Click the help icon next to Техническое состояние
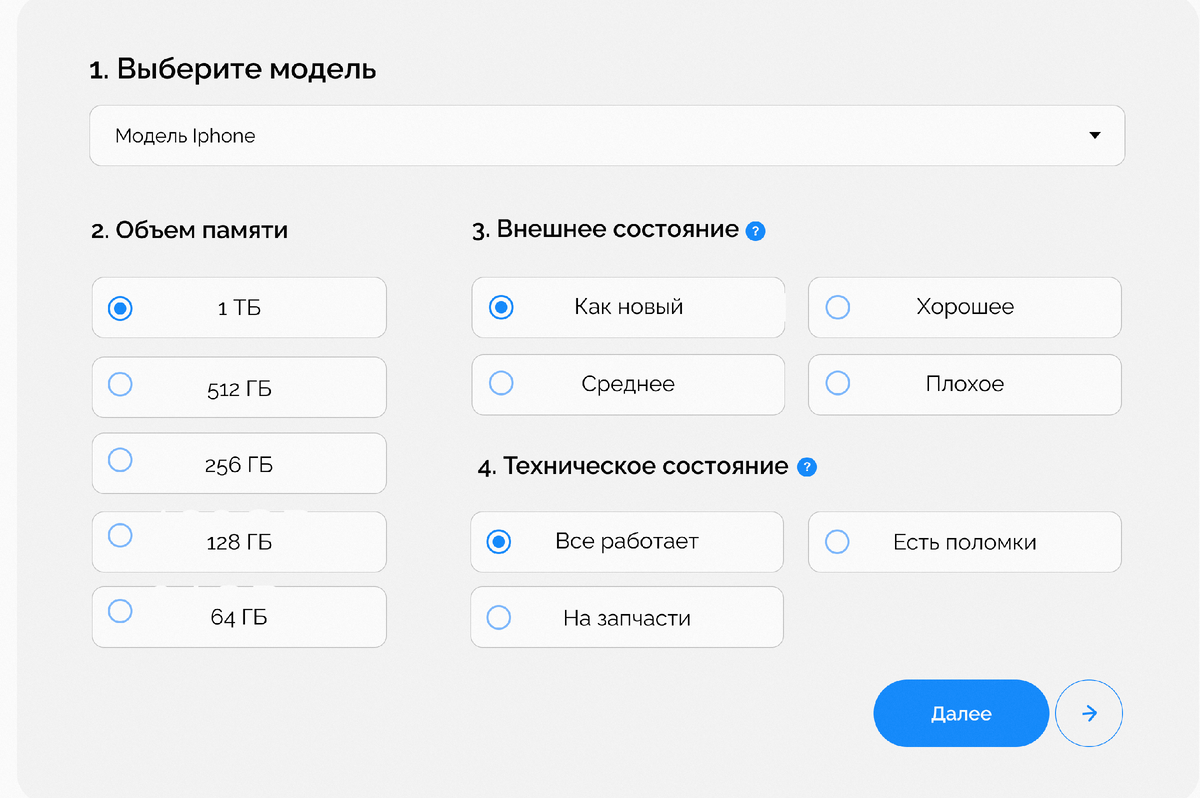The height and width of the screenshot is (798, 1200). point(807,467)
